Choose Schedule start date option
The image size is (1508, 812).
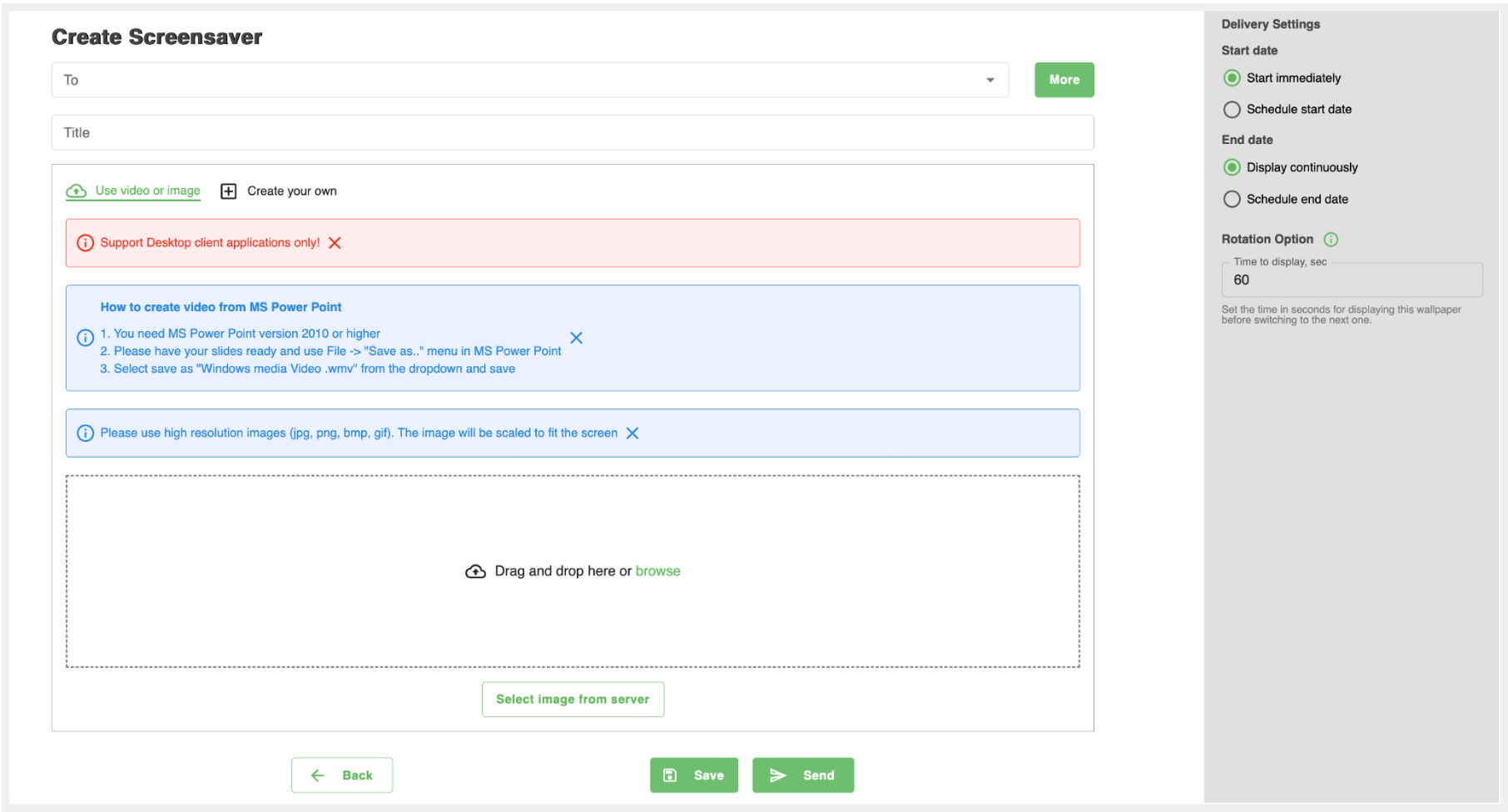[x=1232, y=110]
